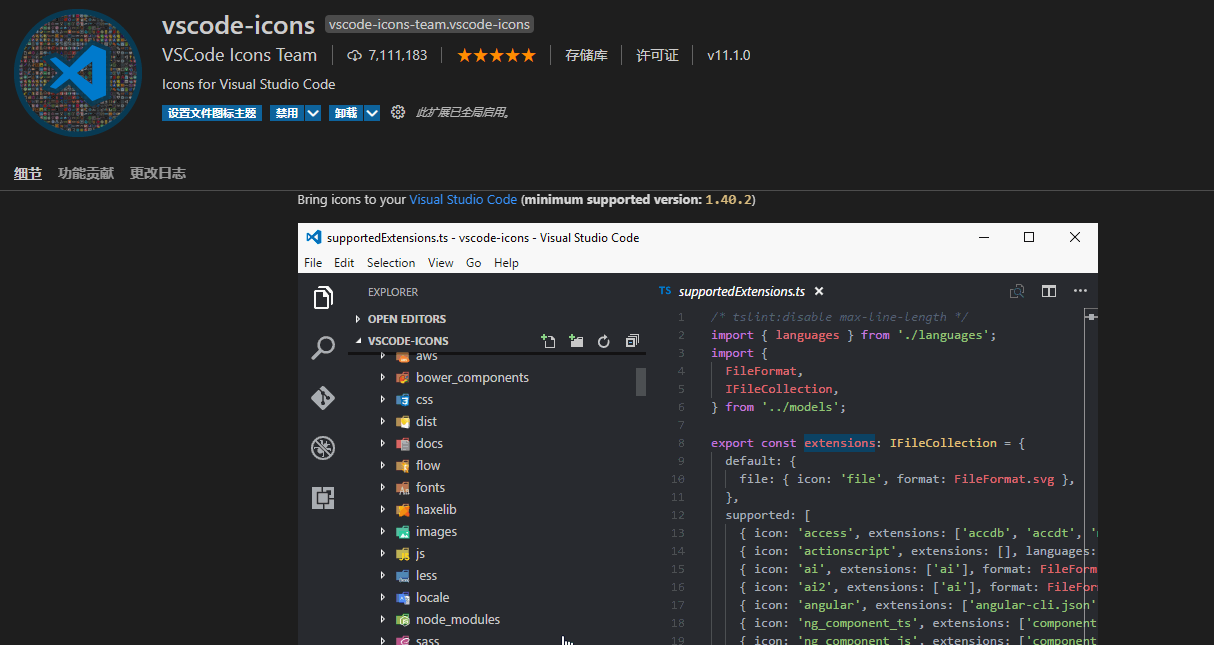The width and height of the screenshot is (1214, 645).
Task: Expand the fonts folder arrow
Action: (x=382, y=488)
